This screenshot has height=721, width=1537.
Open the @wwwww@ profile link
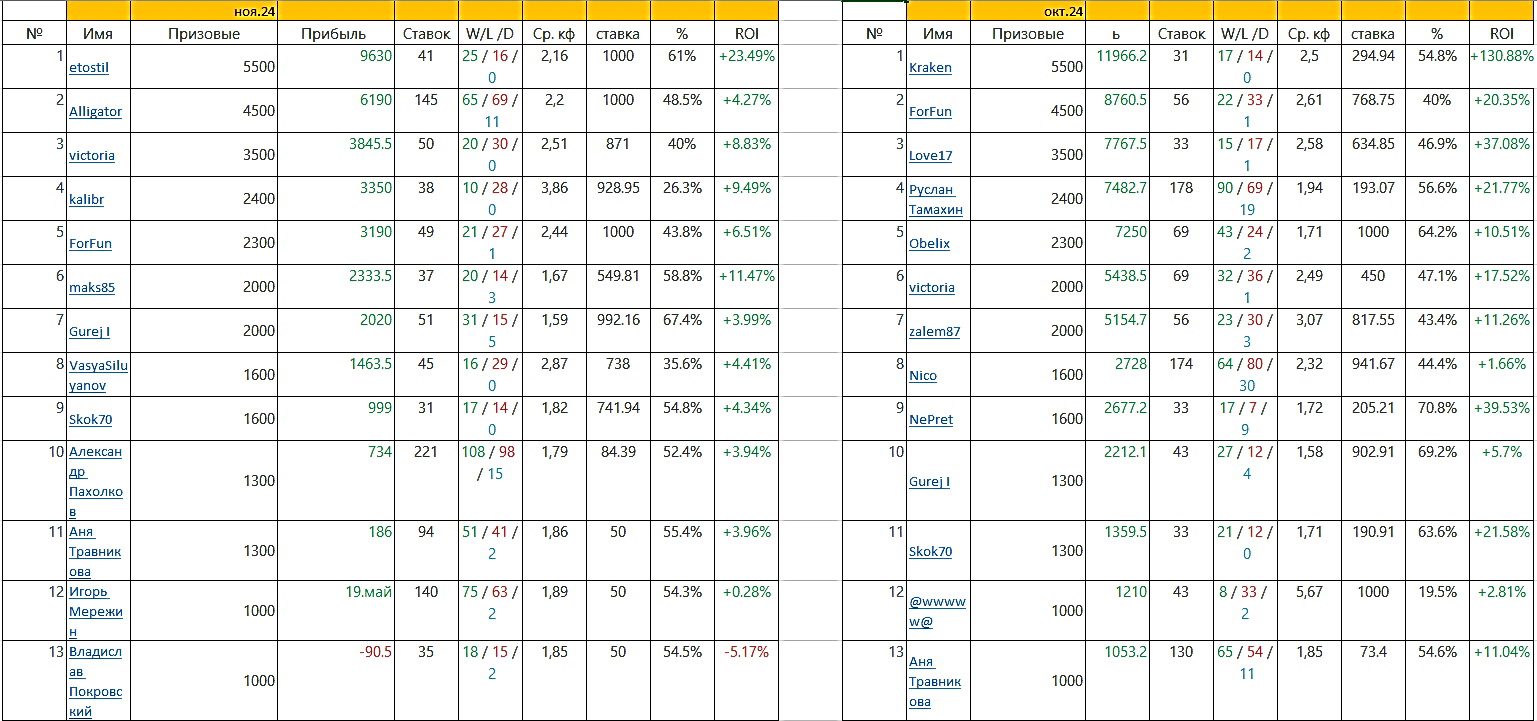click(x=938, y=611)
